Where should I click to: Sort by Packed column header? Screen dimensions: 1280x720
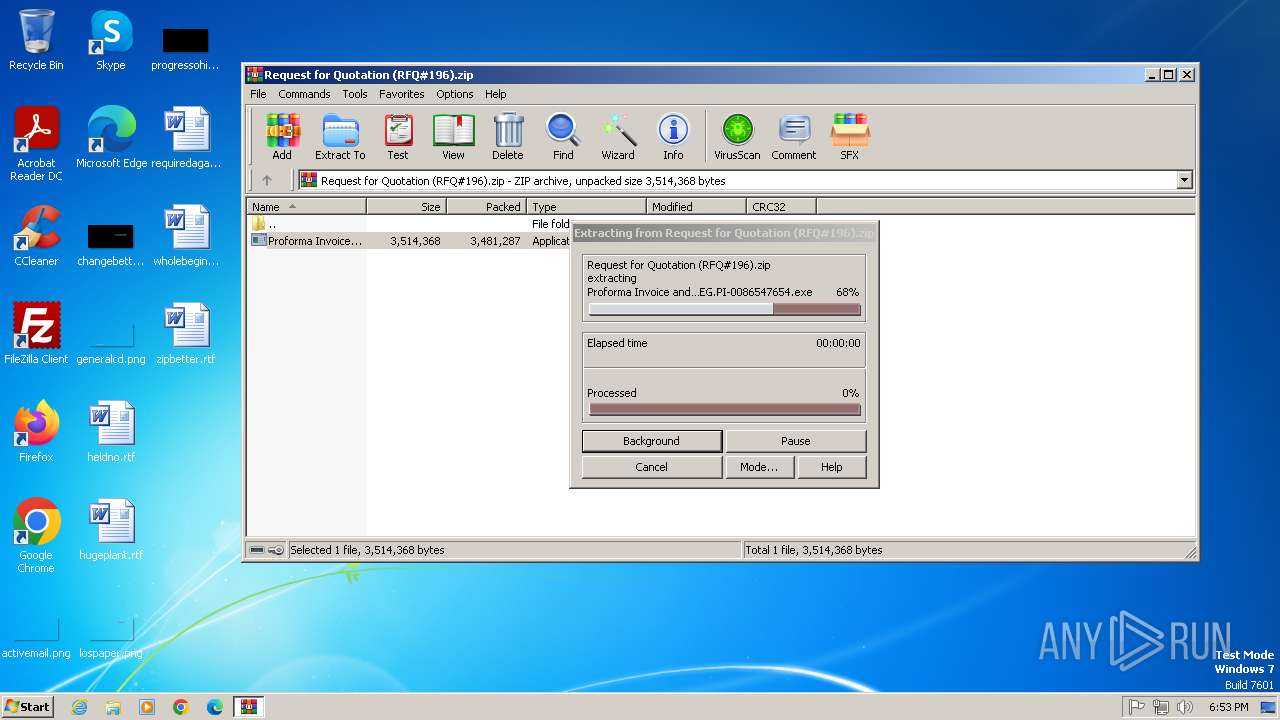click(x=487, y=207)
